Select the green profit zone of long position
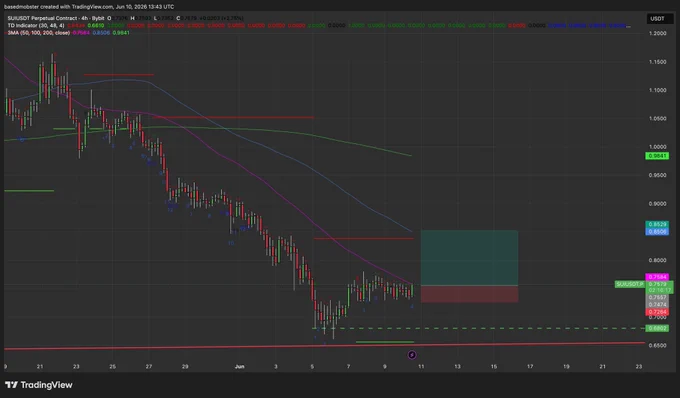This screenshot has width=680, height=398. tap(469, 258)
